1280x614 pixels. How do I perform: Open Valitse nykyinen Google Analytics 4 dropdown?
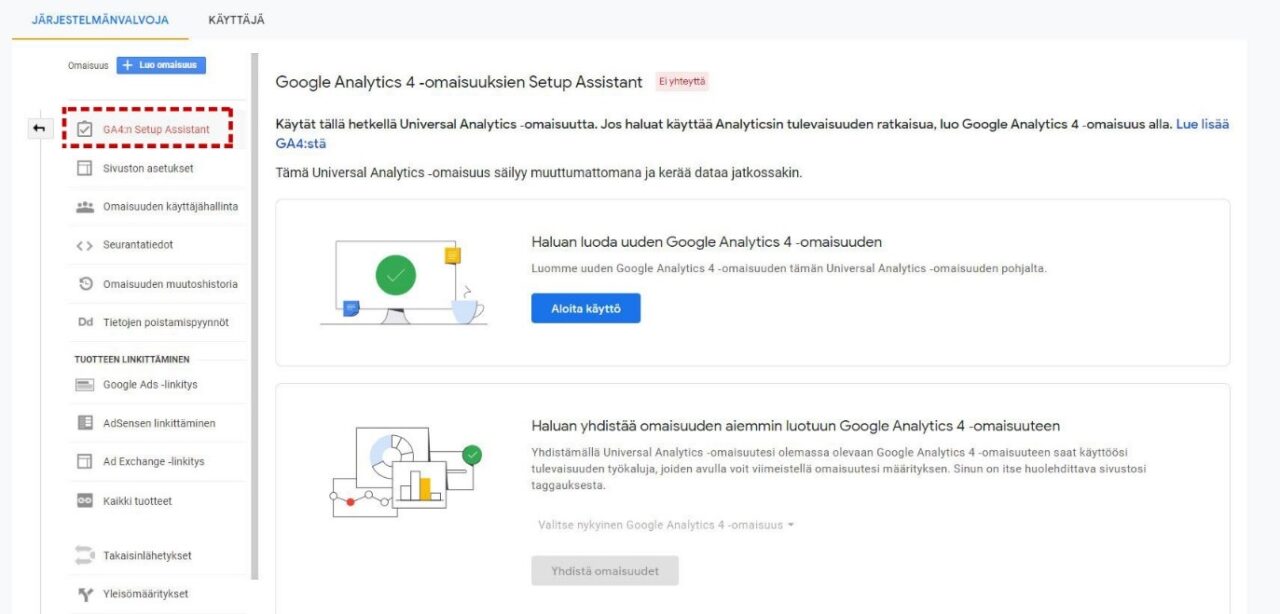pyautogui.click(x=665, y=525)
